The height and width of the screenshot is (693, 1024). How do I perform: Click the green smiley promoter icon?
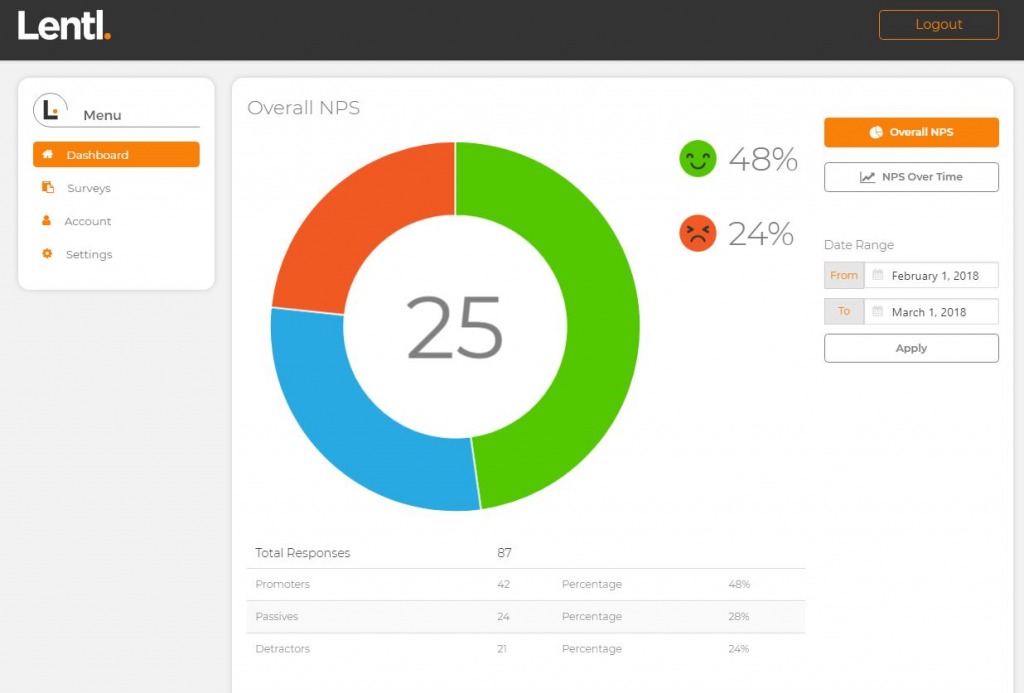click(x=697, y=158)
